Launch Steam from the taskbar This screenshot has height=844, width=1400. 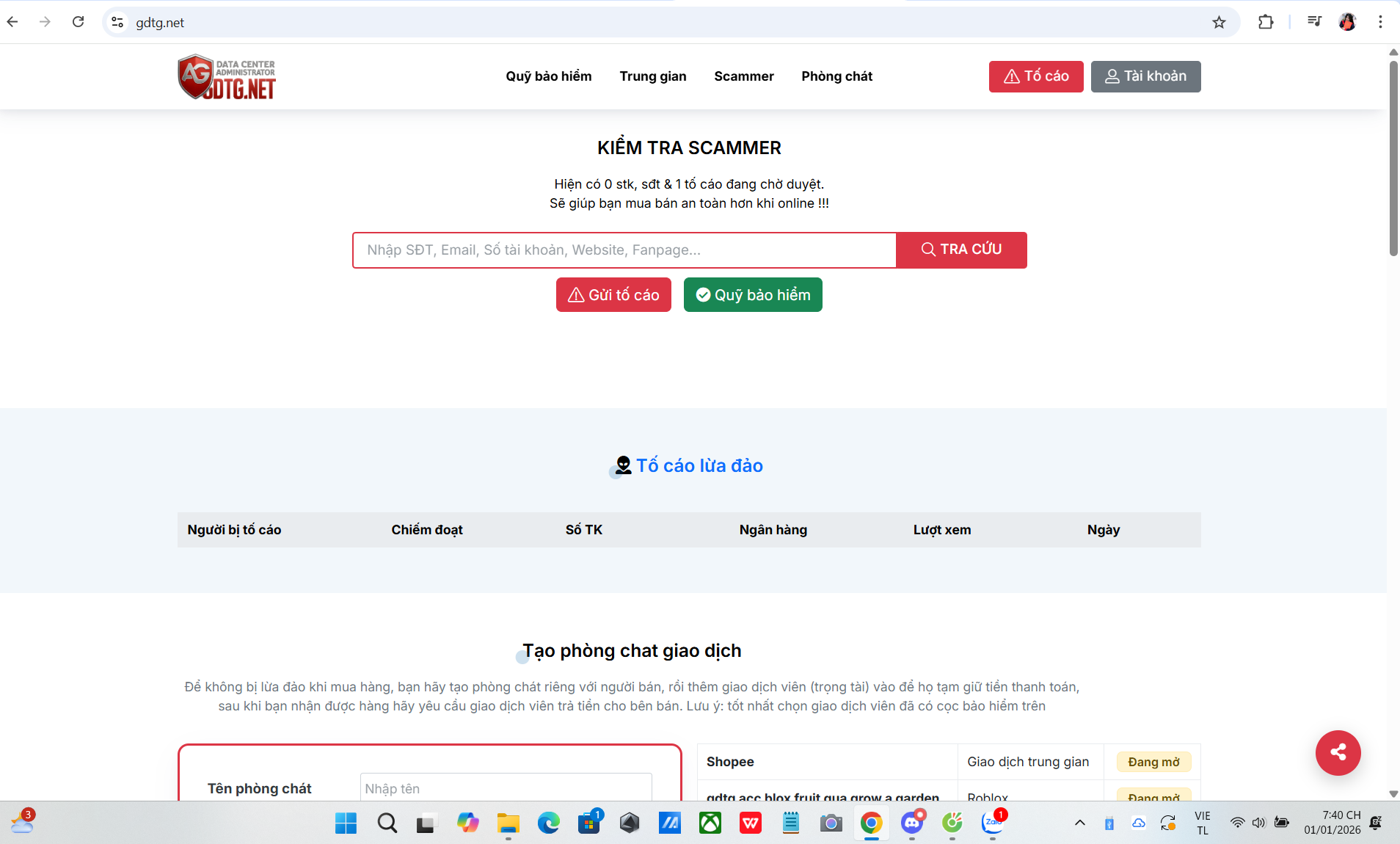[x=629, y=823]
